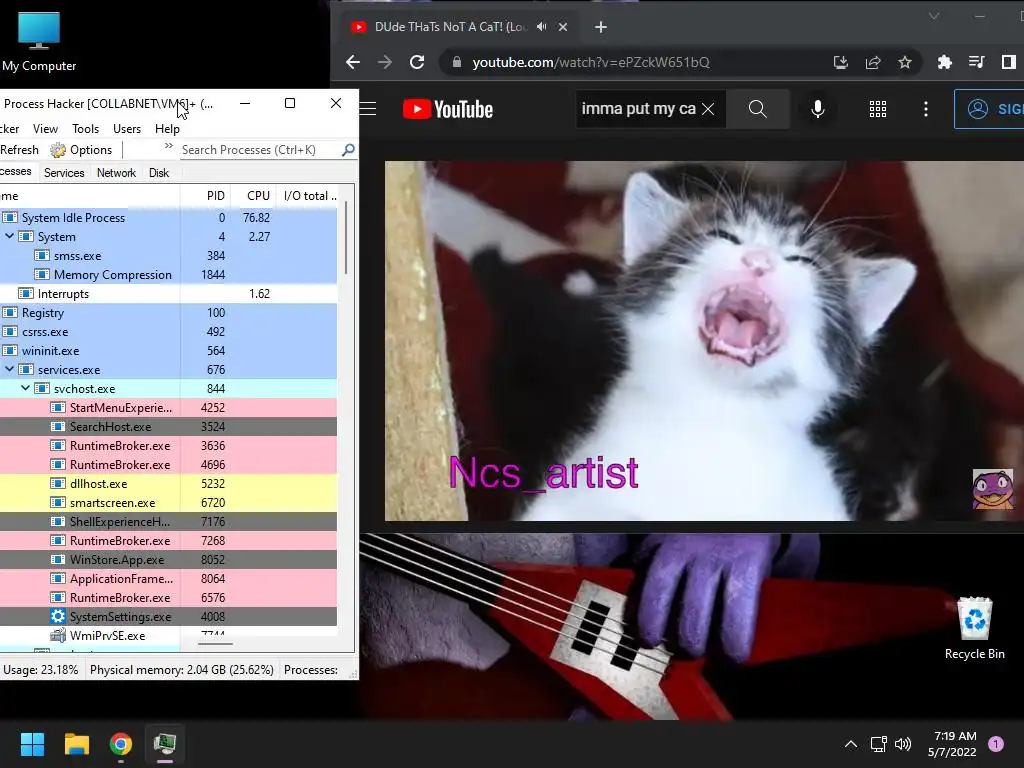This screenshot has height=768, width=1024.
Task: Search YouTube with voice microphone
Action: (x=817, y=109)
